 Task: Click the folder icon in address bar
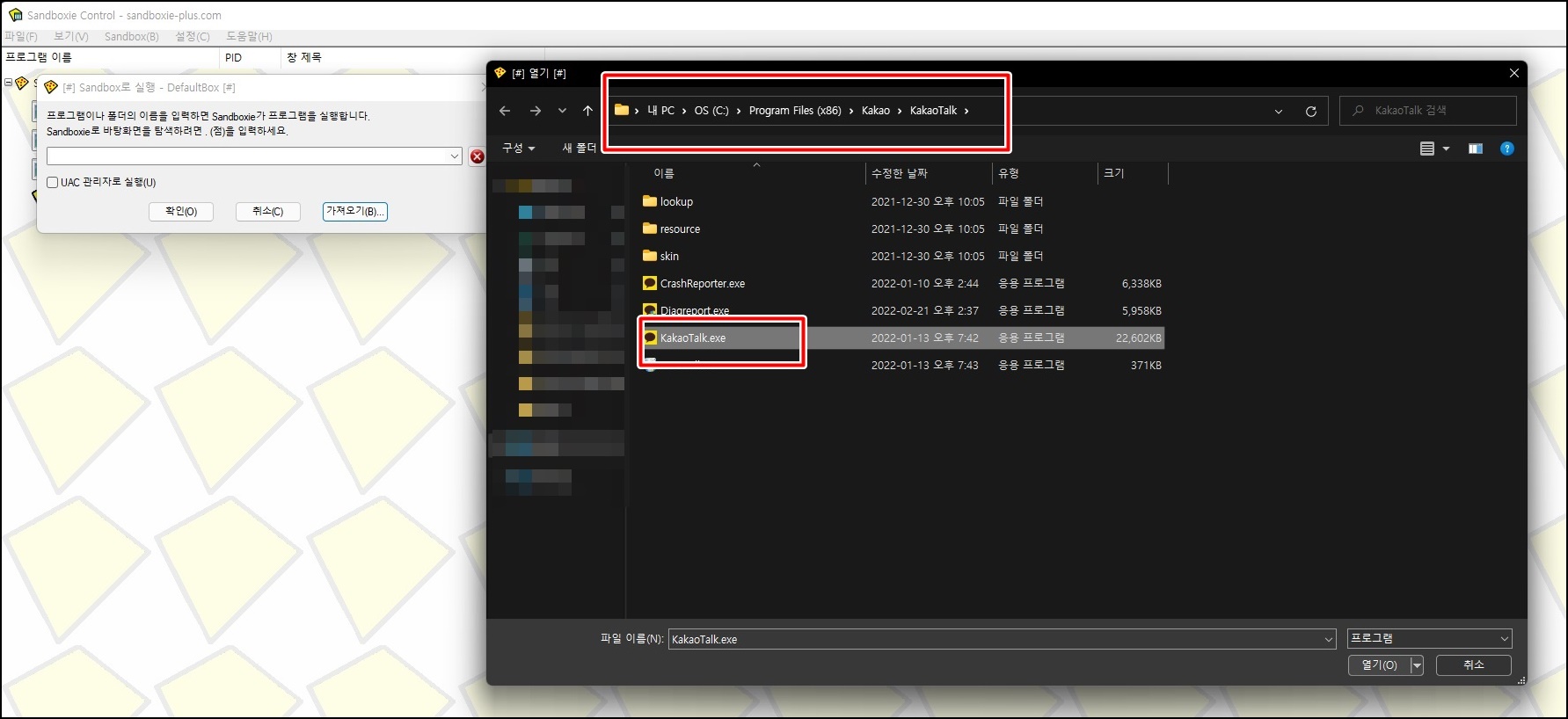(x=622, y=110)
